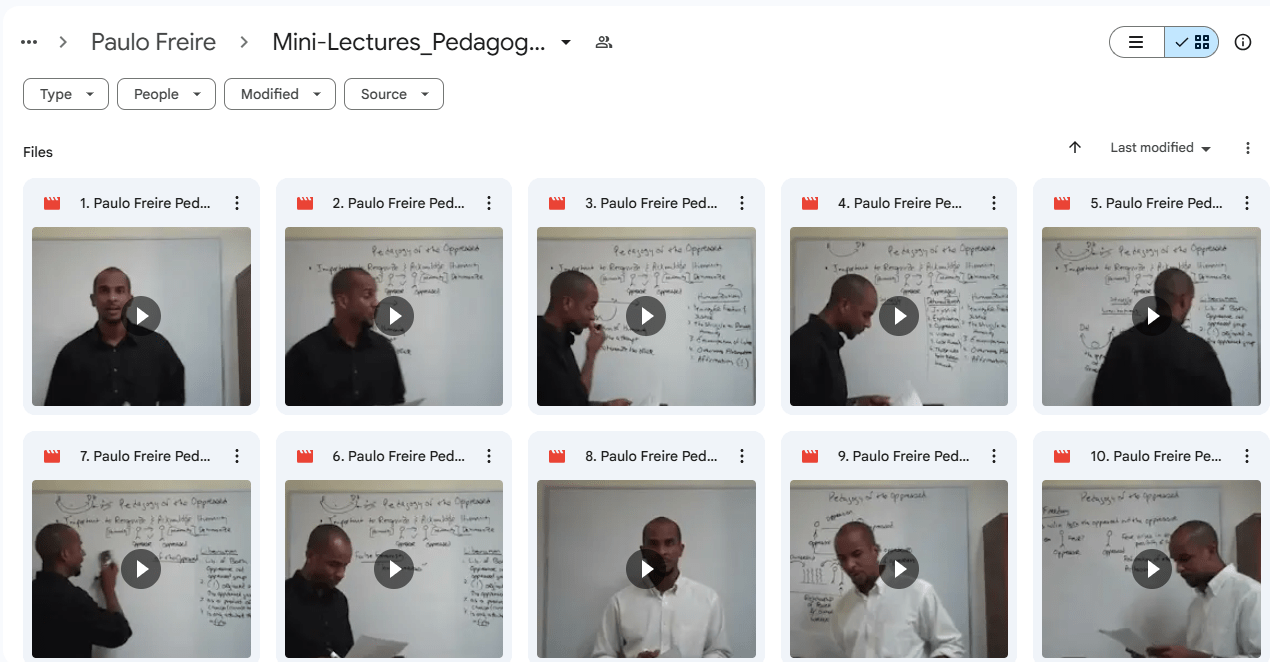Open more options for file 1. Paulo Freire
The height and width of the screenshot is (662, 1270).
click(237, 203)
